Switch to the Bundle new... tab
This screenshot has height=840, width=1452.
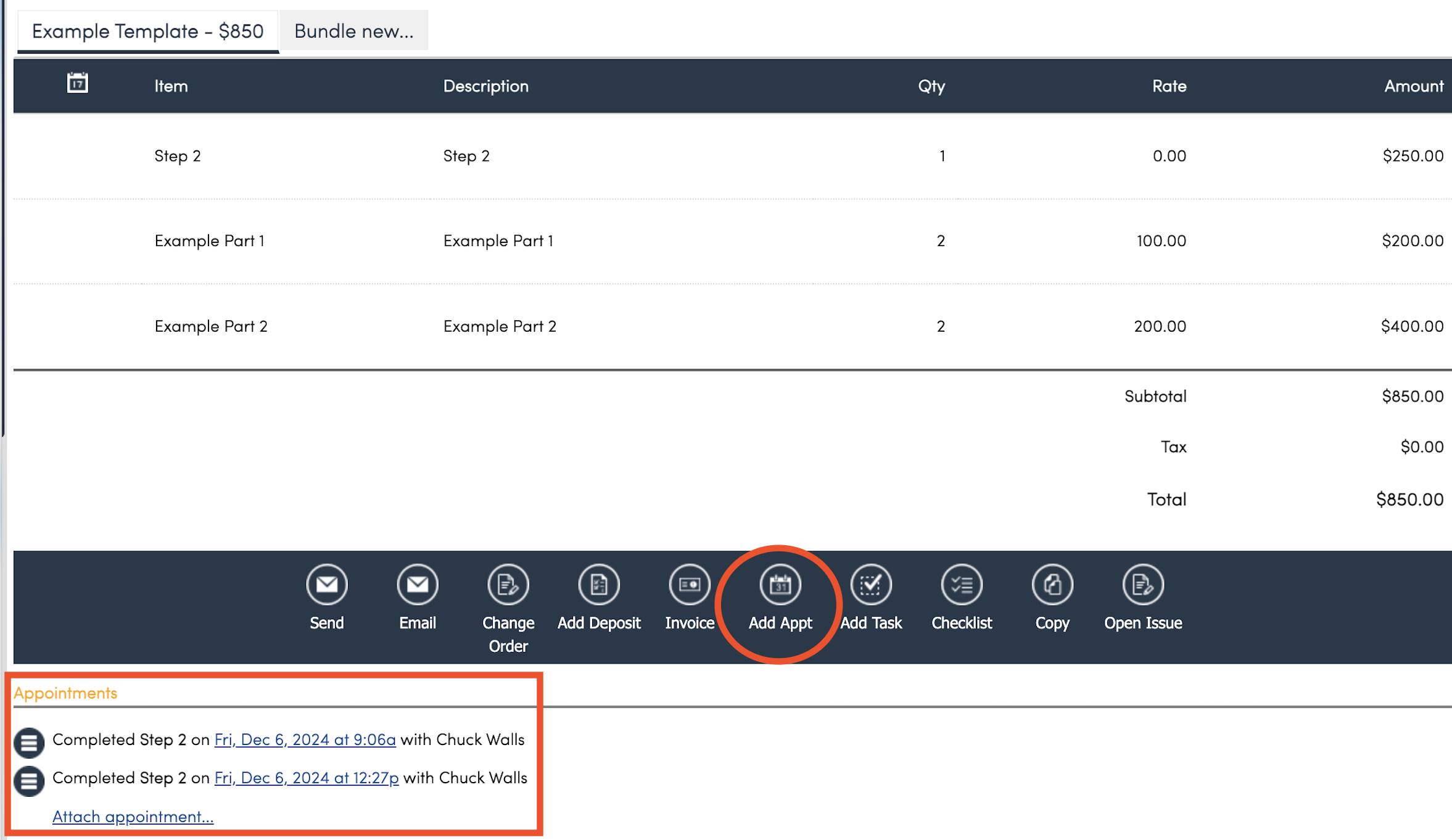click(353, 31)
